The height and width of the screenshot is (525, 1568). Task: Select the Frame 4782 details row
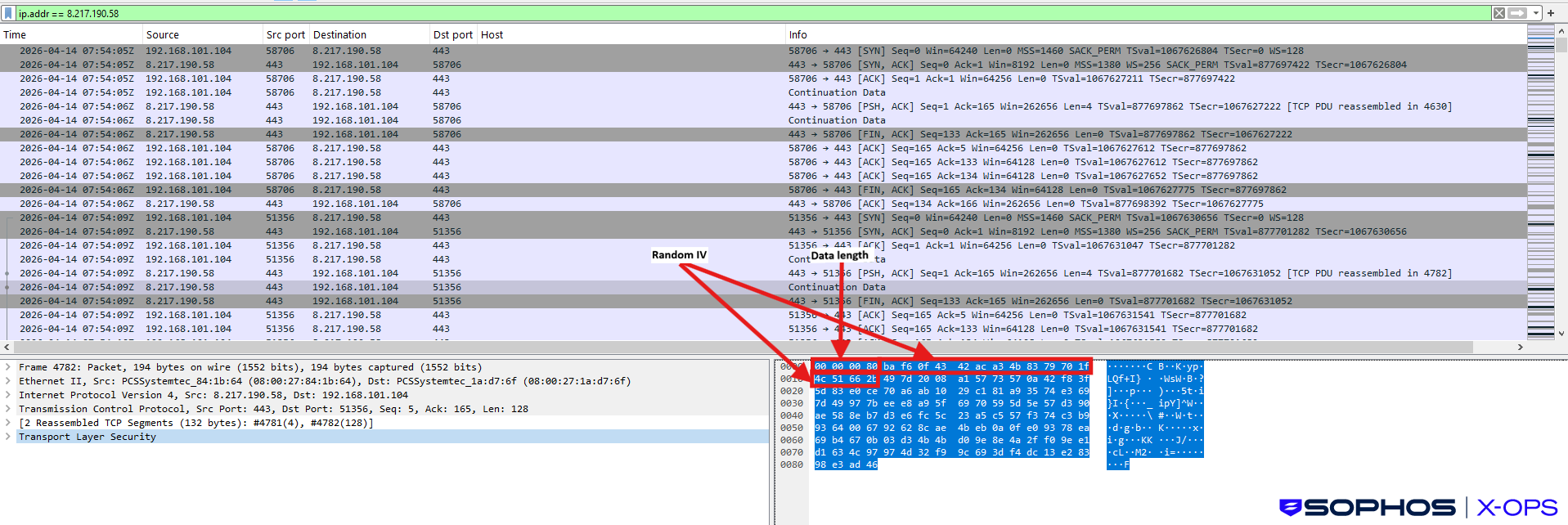(x=393, y=367)
